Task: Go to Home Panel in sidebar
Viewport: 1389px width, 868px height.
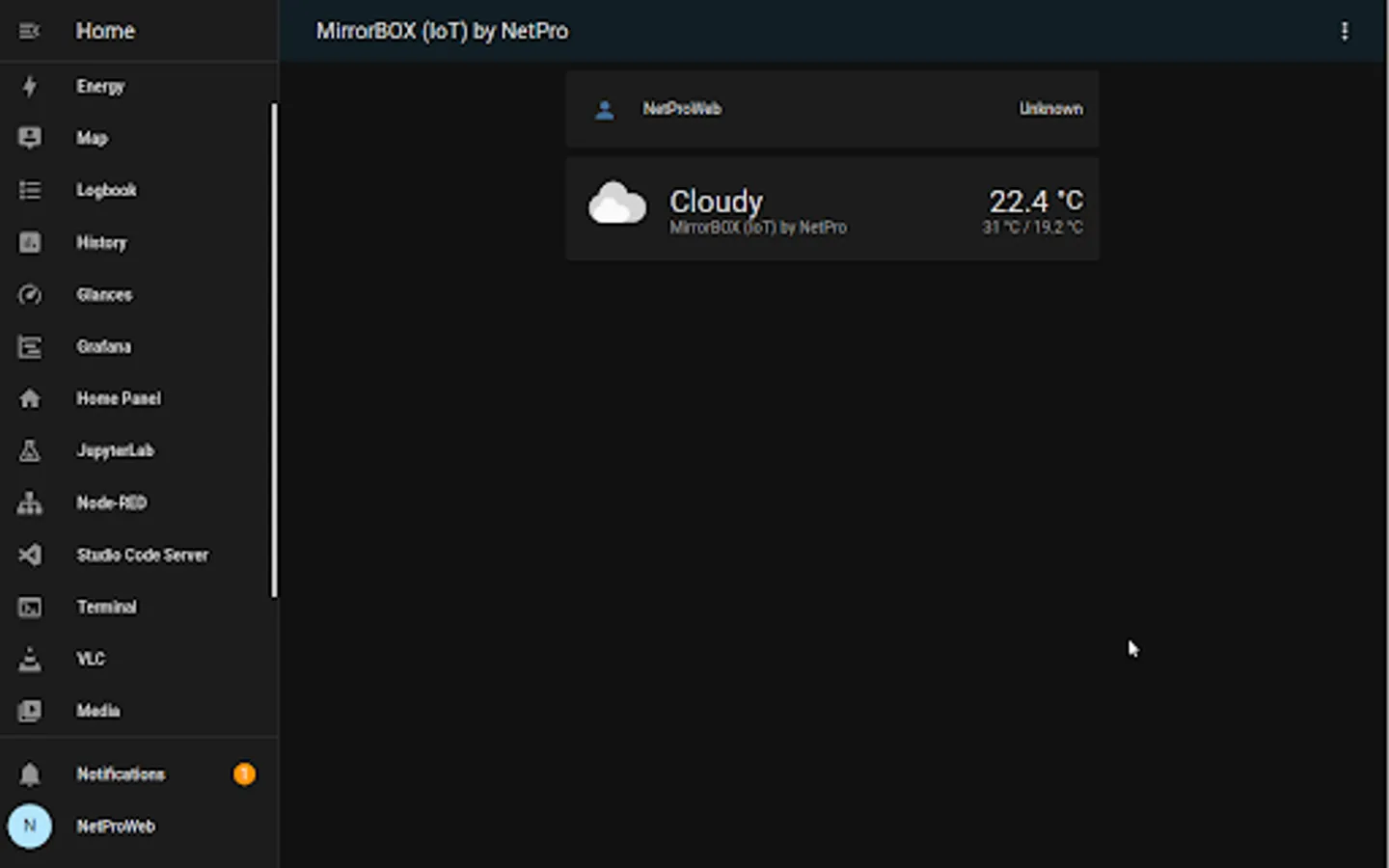Action: (119, 398)
